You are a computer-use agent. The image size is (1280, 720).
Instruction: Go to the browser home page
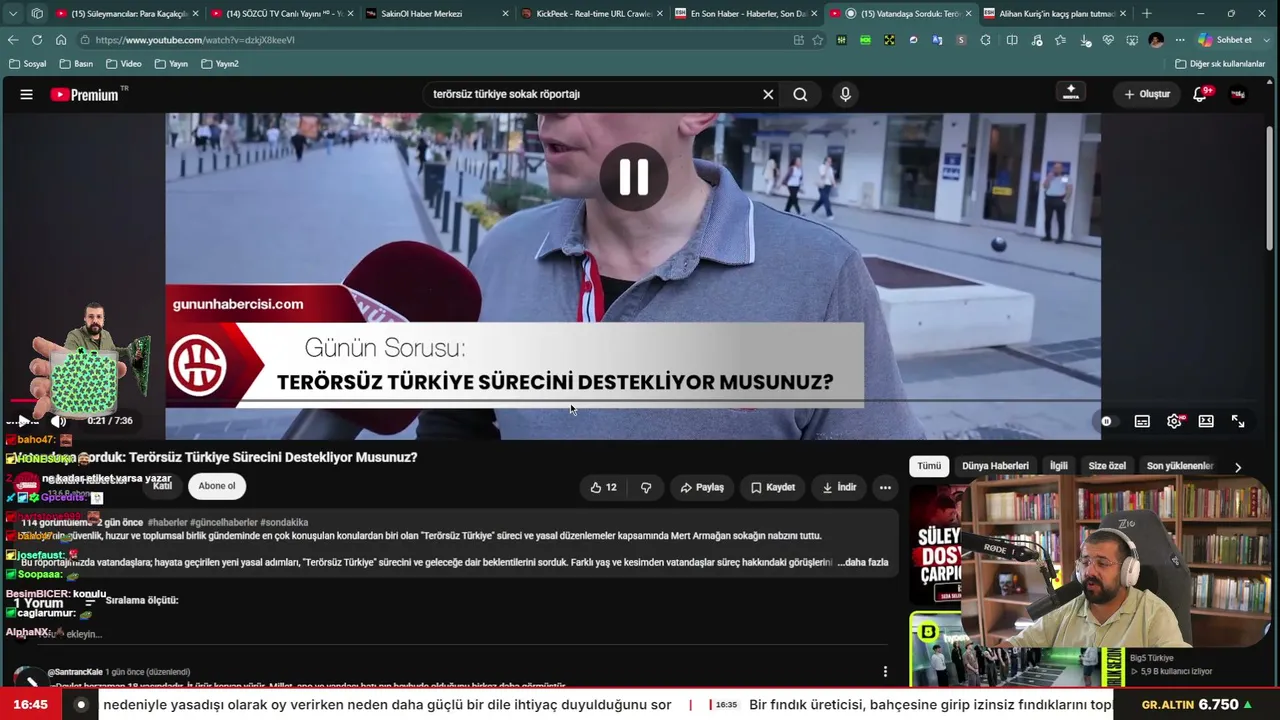tap(61, 40)
